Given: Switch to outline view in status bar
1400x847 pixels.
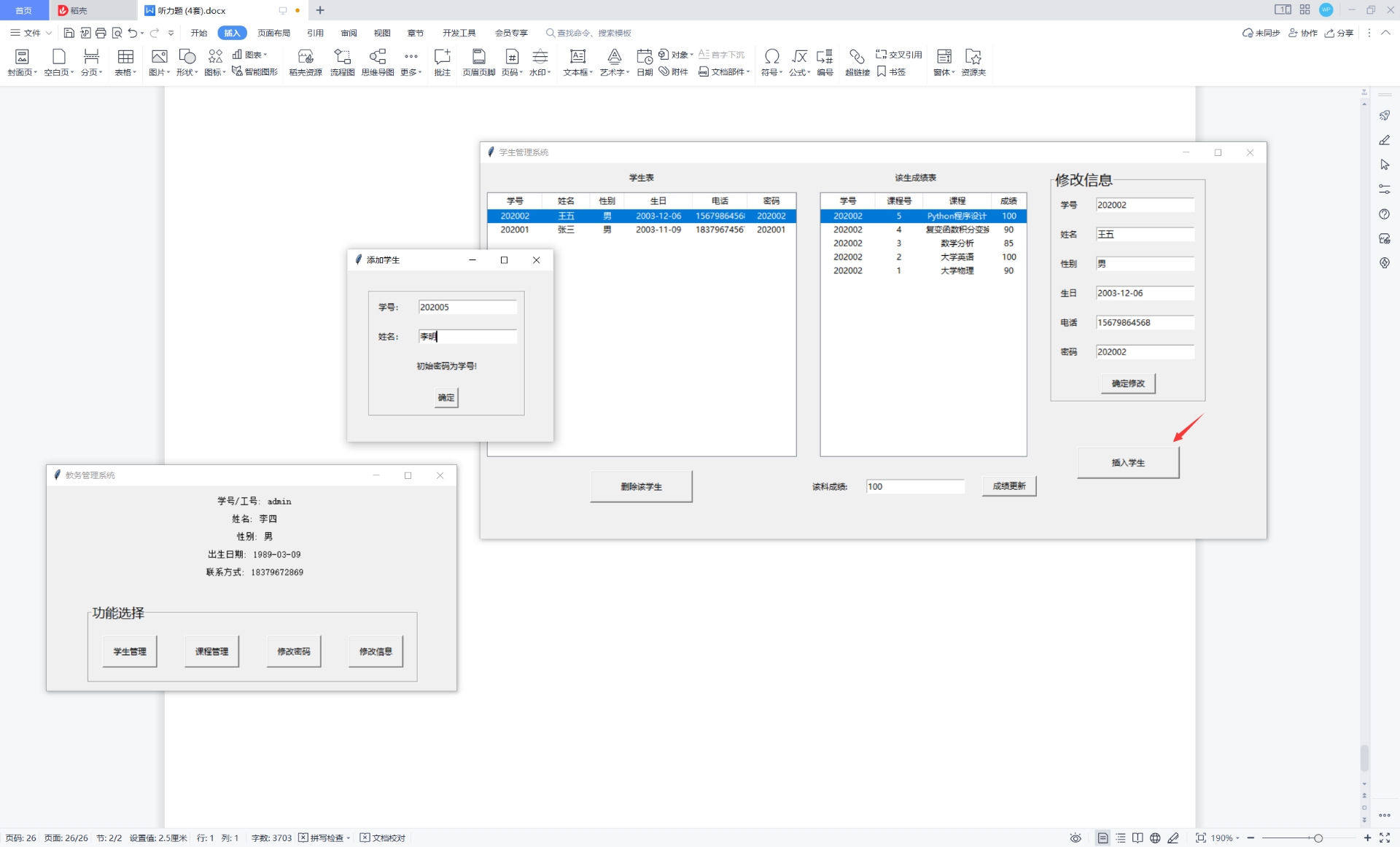Looking at the screenshot, I should pyautogui.click(x=1121, y=838).
